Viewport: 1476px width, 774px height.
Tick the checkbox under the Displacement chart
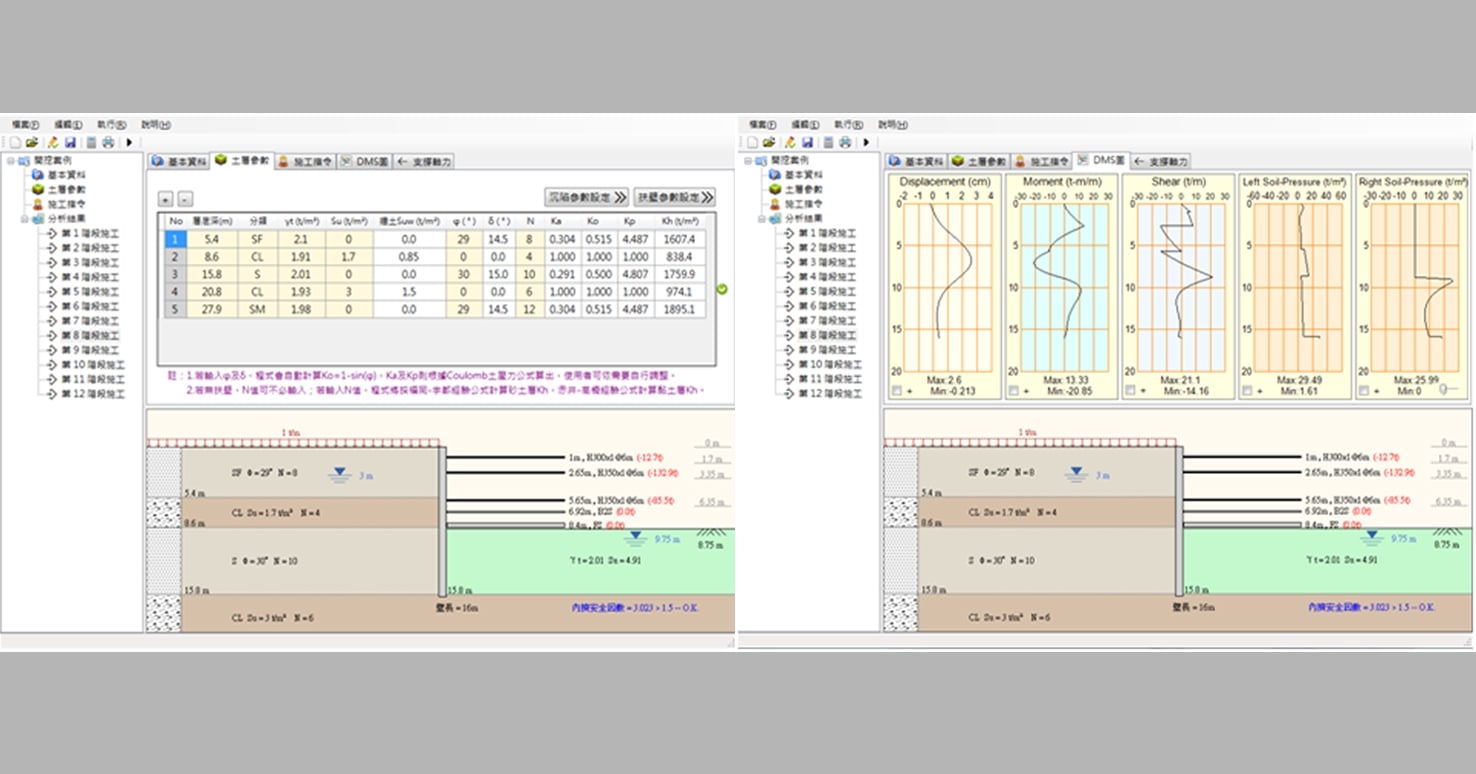tap(896, 391)
